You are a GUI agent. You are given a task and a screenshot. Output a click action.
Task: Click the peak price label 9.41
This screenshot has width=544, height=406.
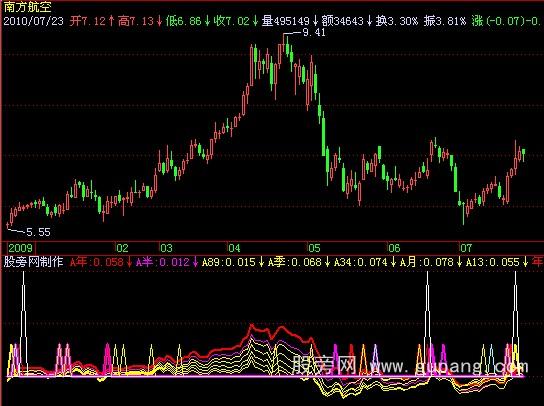[314, 33]
